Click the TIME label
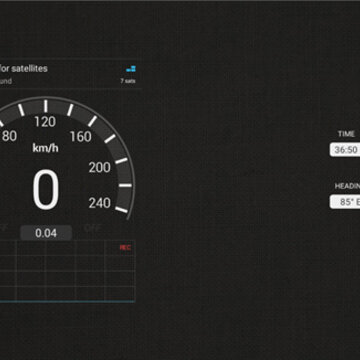This screenshot has width=360, height=360. (346, 134)
